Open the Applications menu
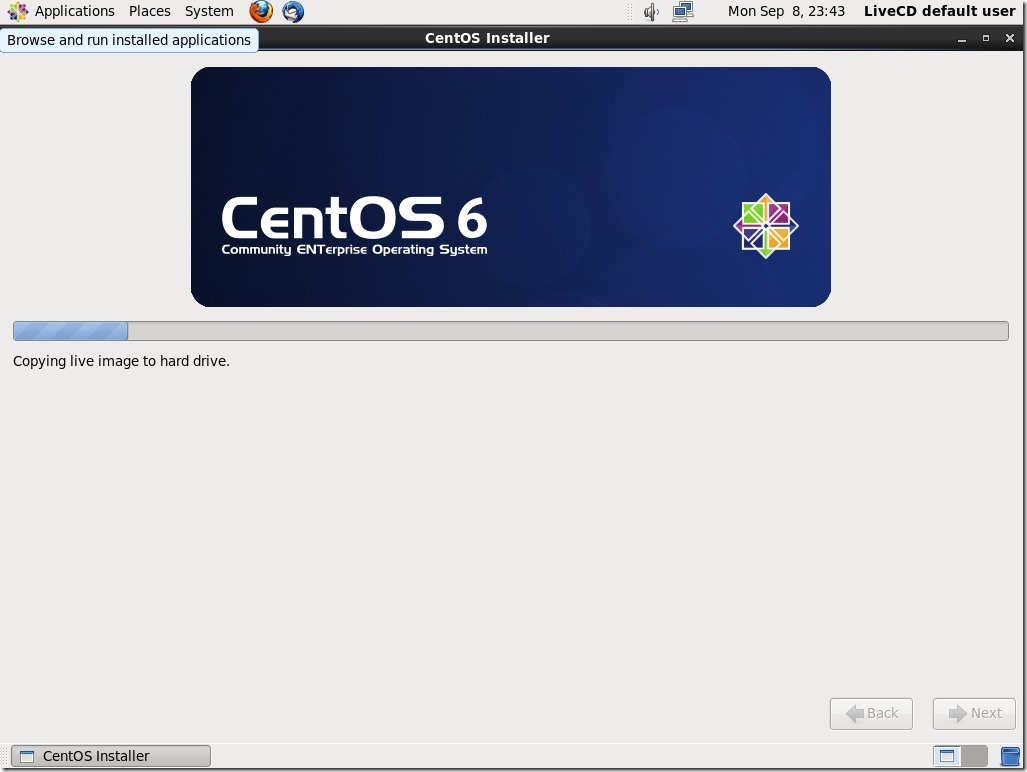 coord(74,11)
